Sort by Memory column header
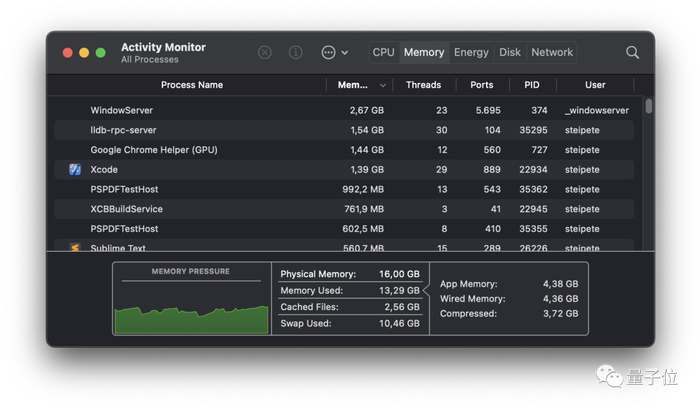The height and width of the screenshot is (408, 700). tap(353, 85)
